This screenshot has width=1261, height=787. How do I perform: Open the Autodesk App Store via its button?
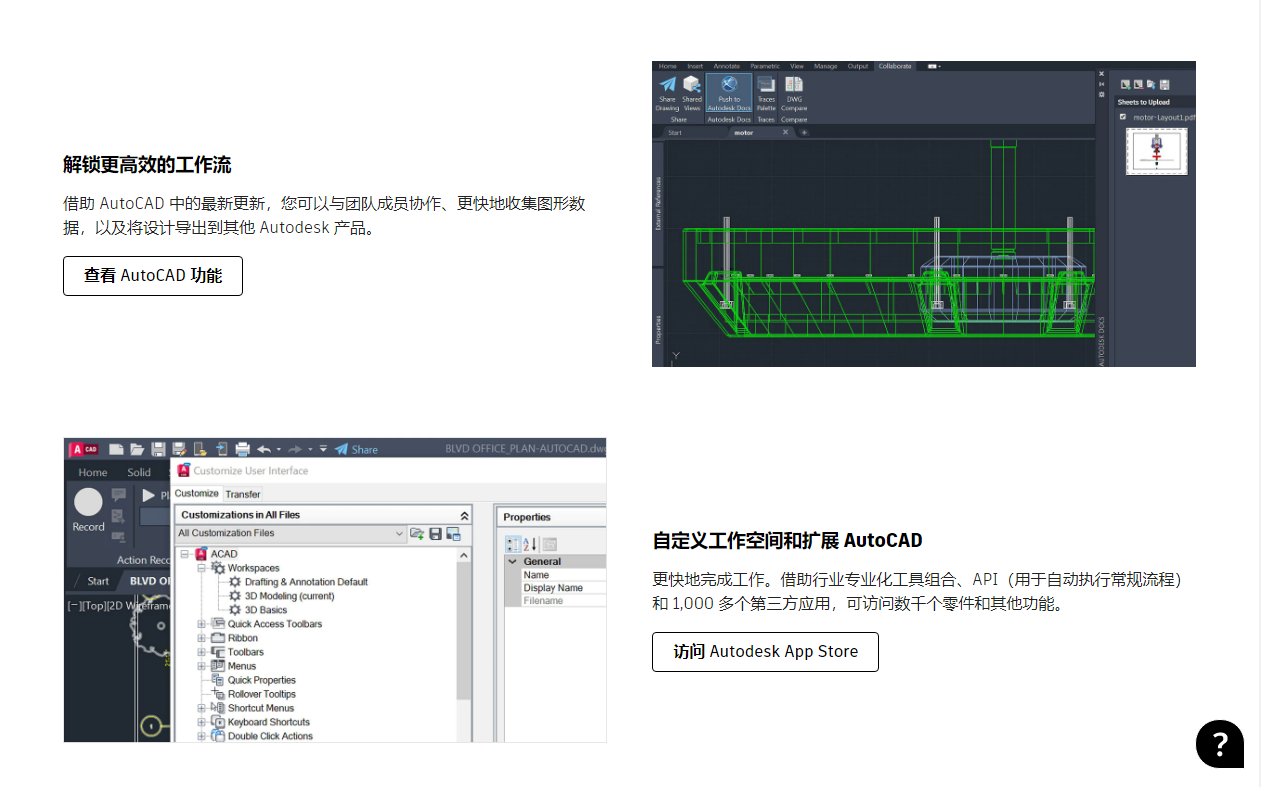pyautogui.click(x=765, y=651)
